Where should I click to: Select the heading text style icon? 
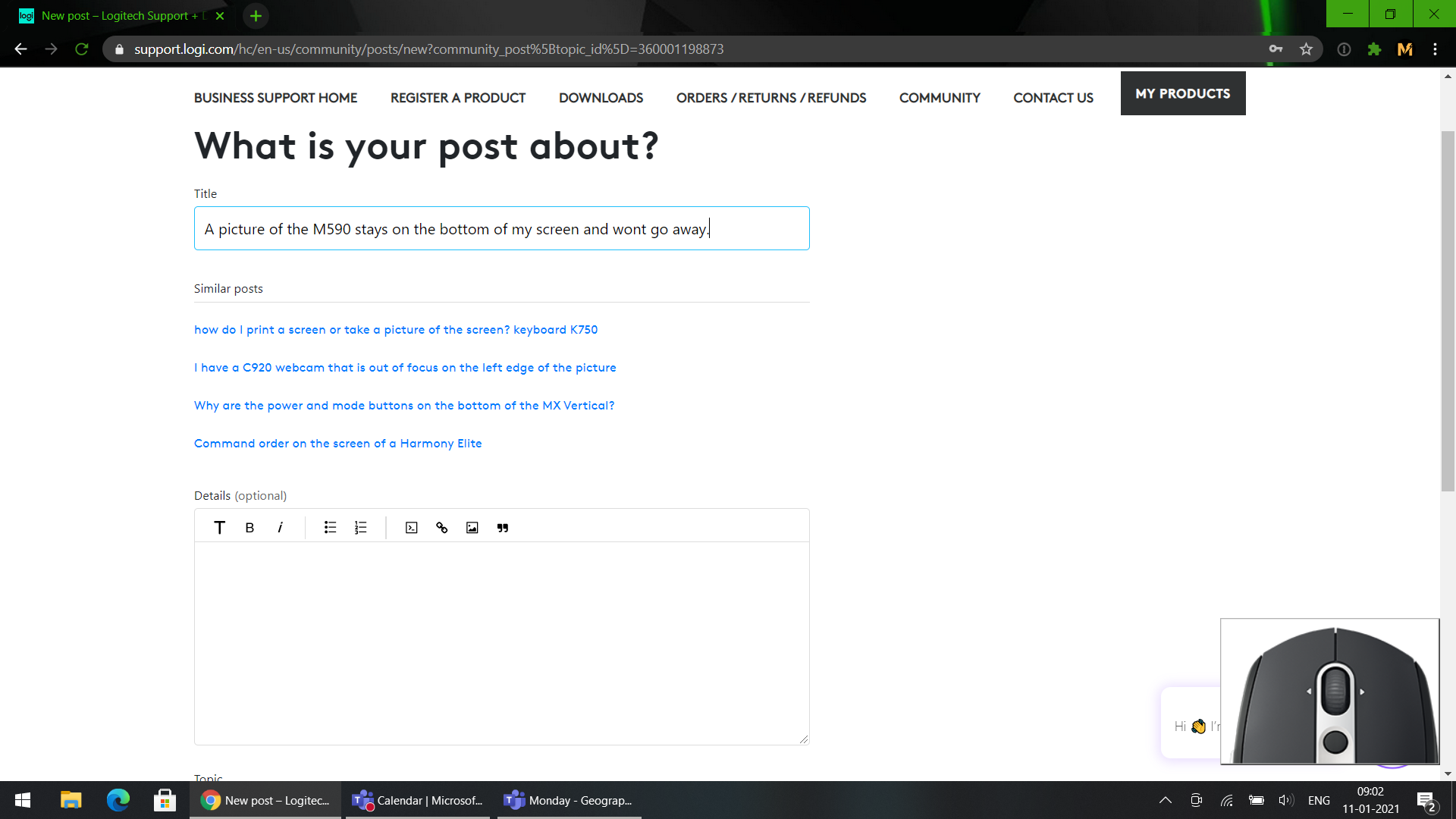[219, 528]
